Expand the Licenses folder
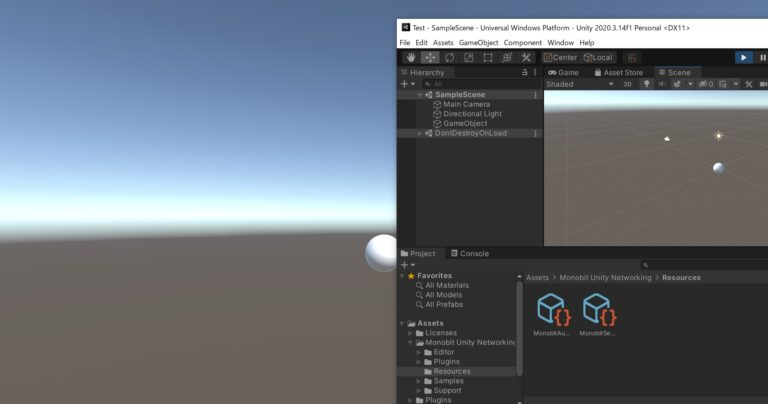 411,333
